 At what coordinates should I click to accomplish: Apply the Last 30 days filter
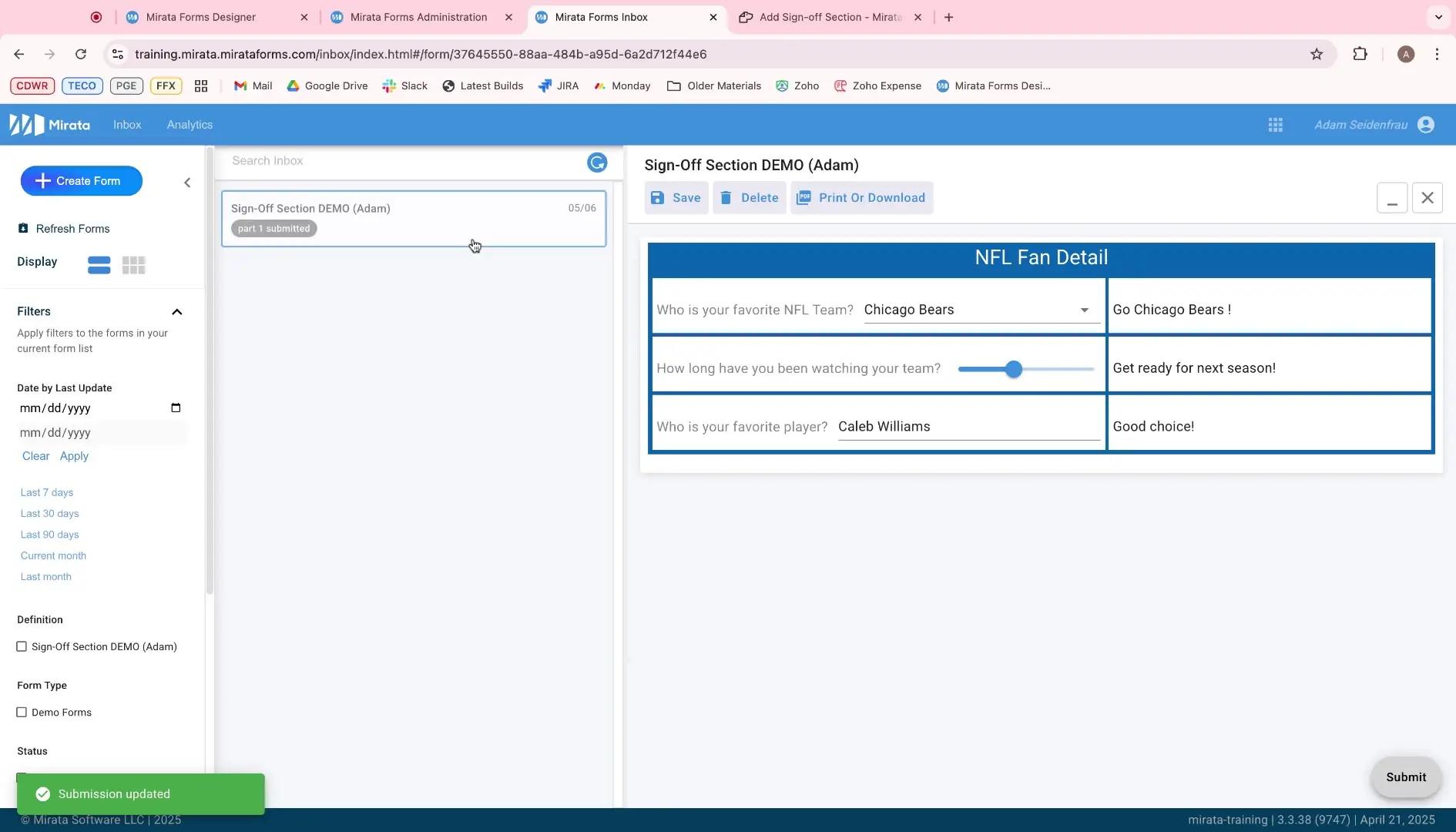point(49,513)
